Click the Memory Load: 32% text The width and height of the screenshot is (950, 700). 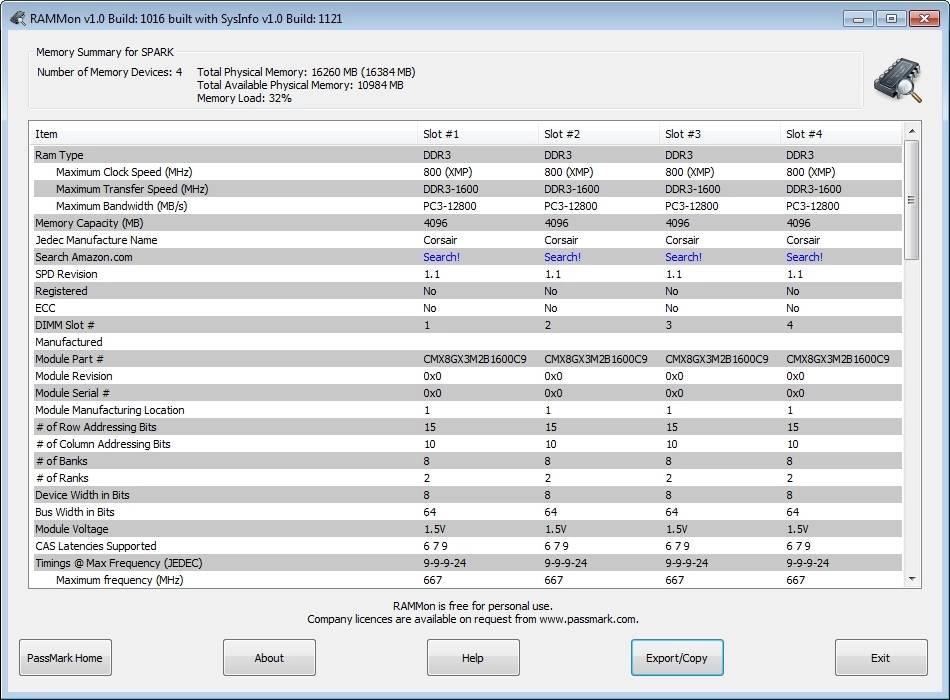[244, 98]
